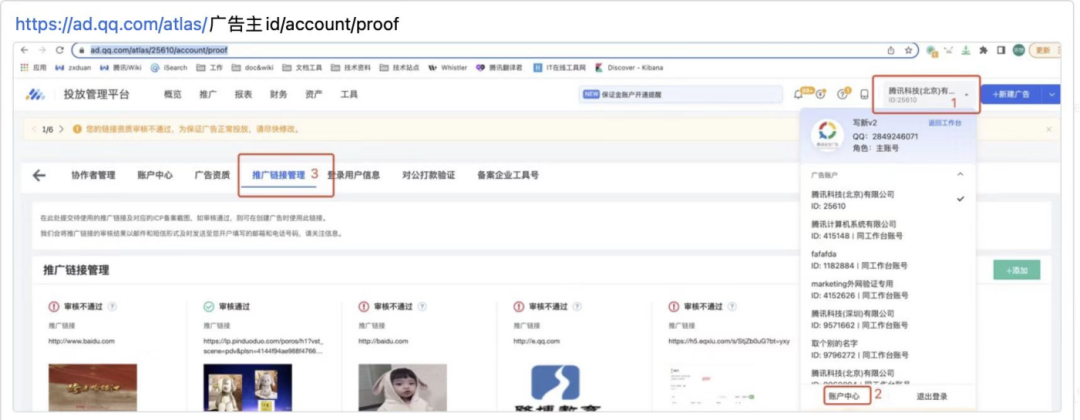Open the Whistler bookmark
This screenshot has height=420, width=1080.
(448, 67)
